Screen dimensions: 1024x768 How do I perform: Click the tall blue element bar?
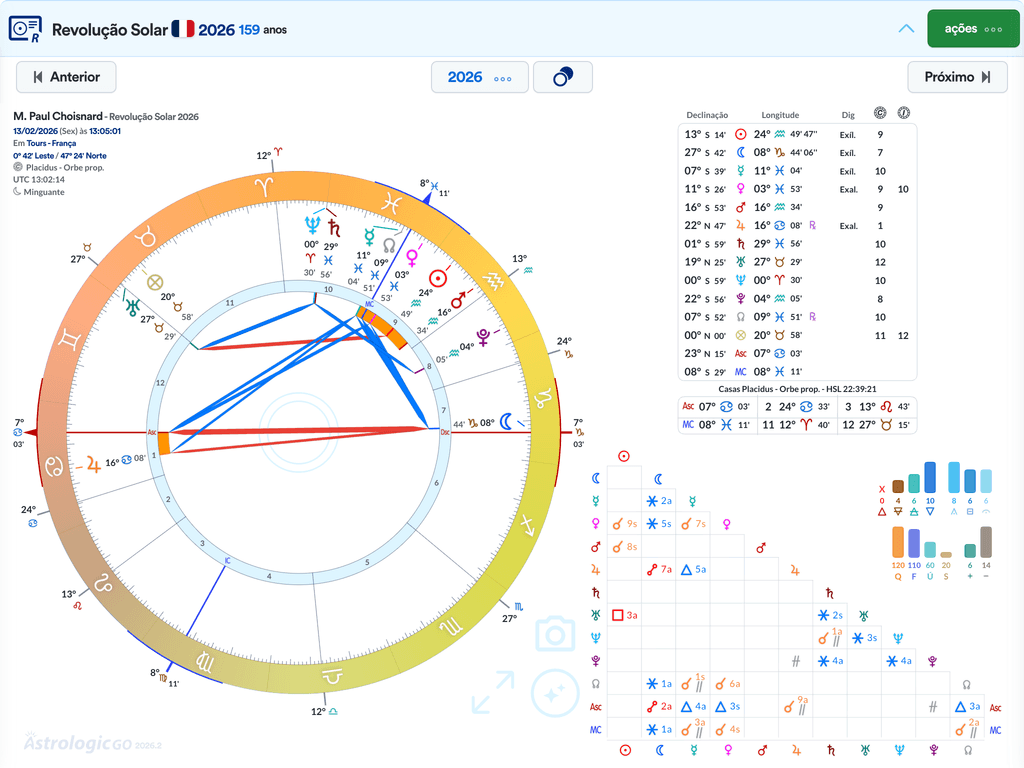(x=930, y=477)
